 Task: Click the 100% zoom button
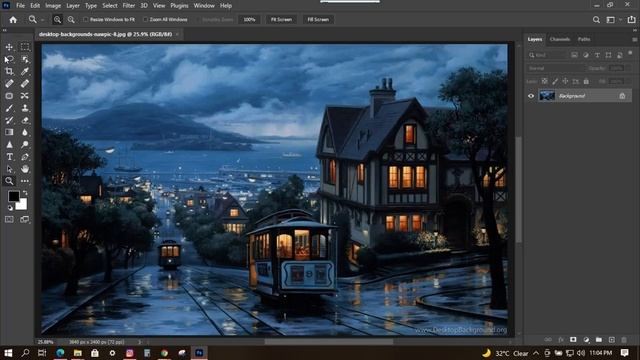(x=249, y=20)
